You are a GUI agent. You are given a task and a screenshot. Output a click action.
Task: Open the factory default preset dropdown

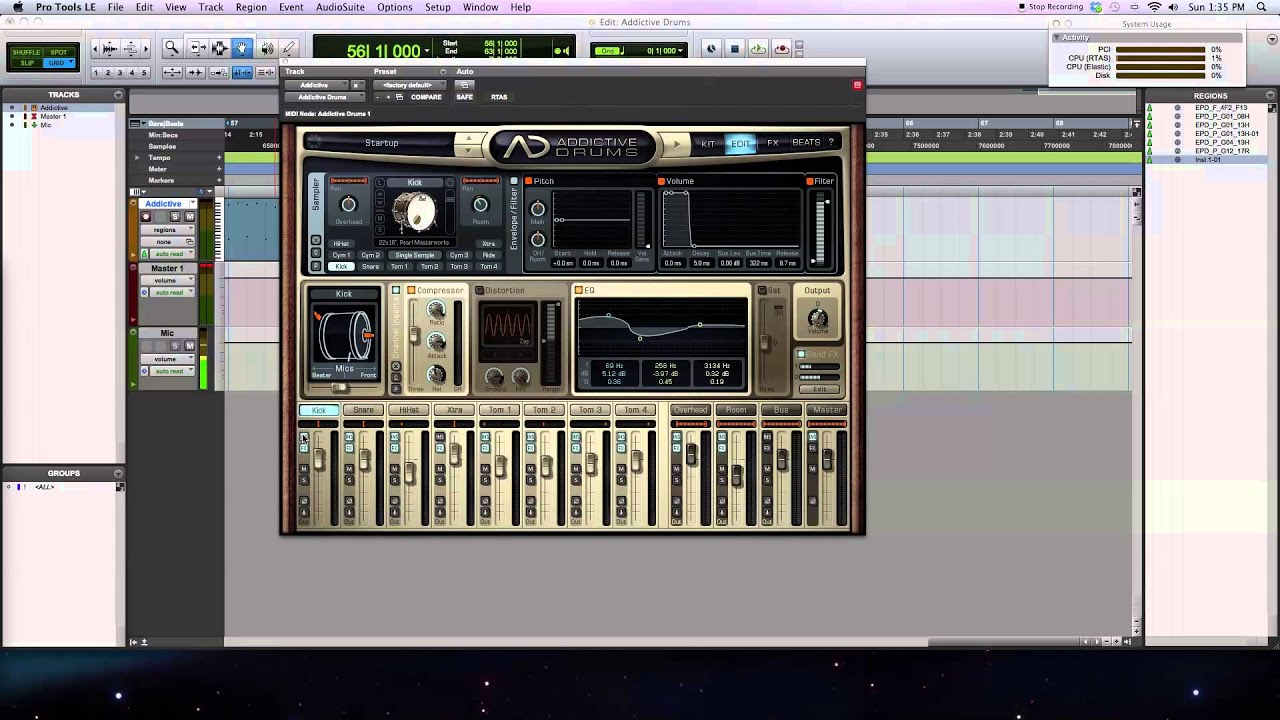(409, 85)
